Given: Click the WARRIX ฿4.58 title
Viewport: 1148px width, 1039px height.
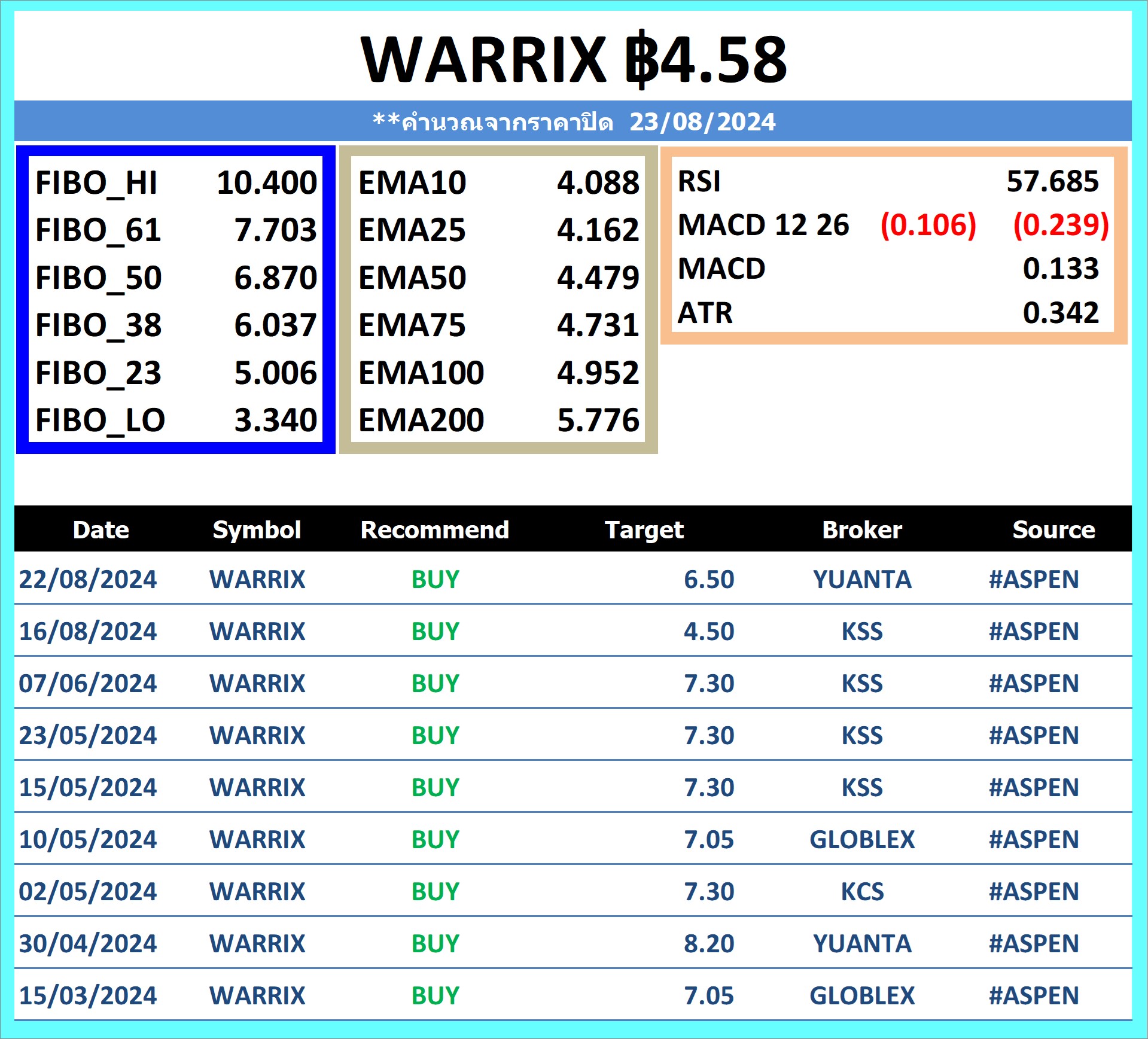Looking at the screenshot, I should 574,60.
